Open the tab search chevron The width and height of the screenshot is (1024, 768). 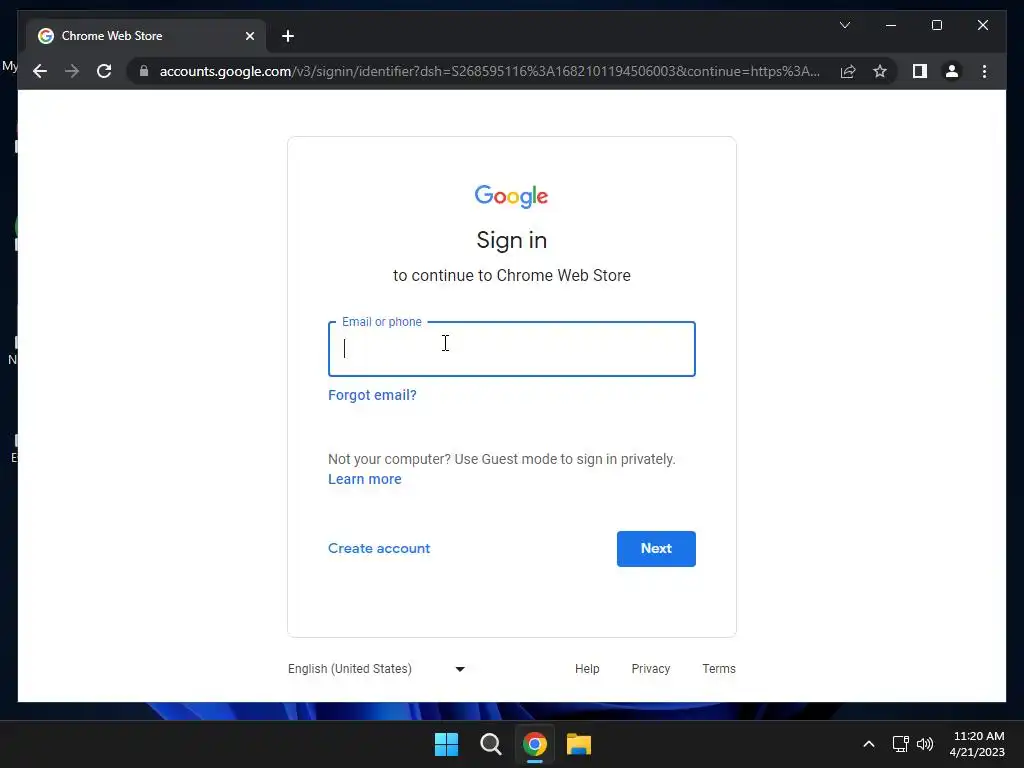[844, 25]
